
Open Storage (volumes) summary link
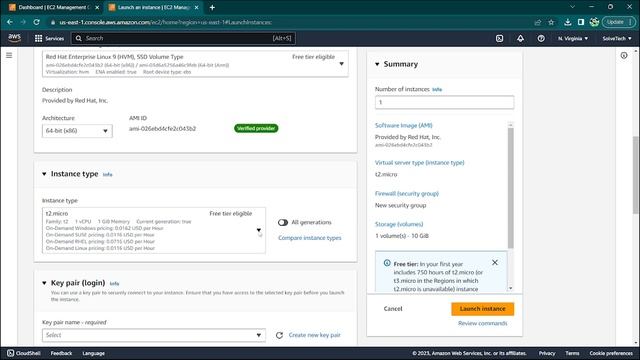pos(399,224)
